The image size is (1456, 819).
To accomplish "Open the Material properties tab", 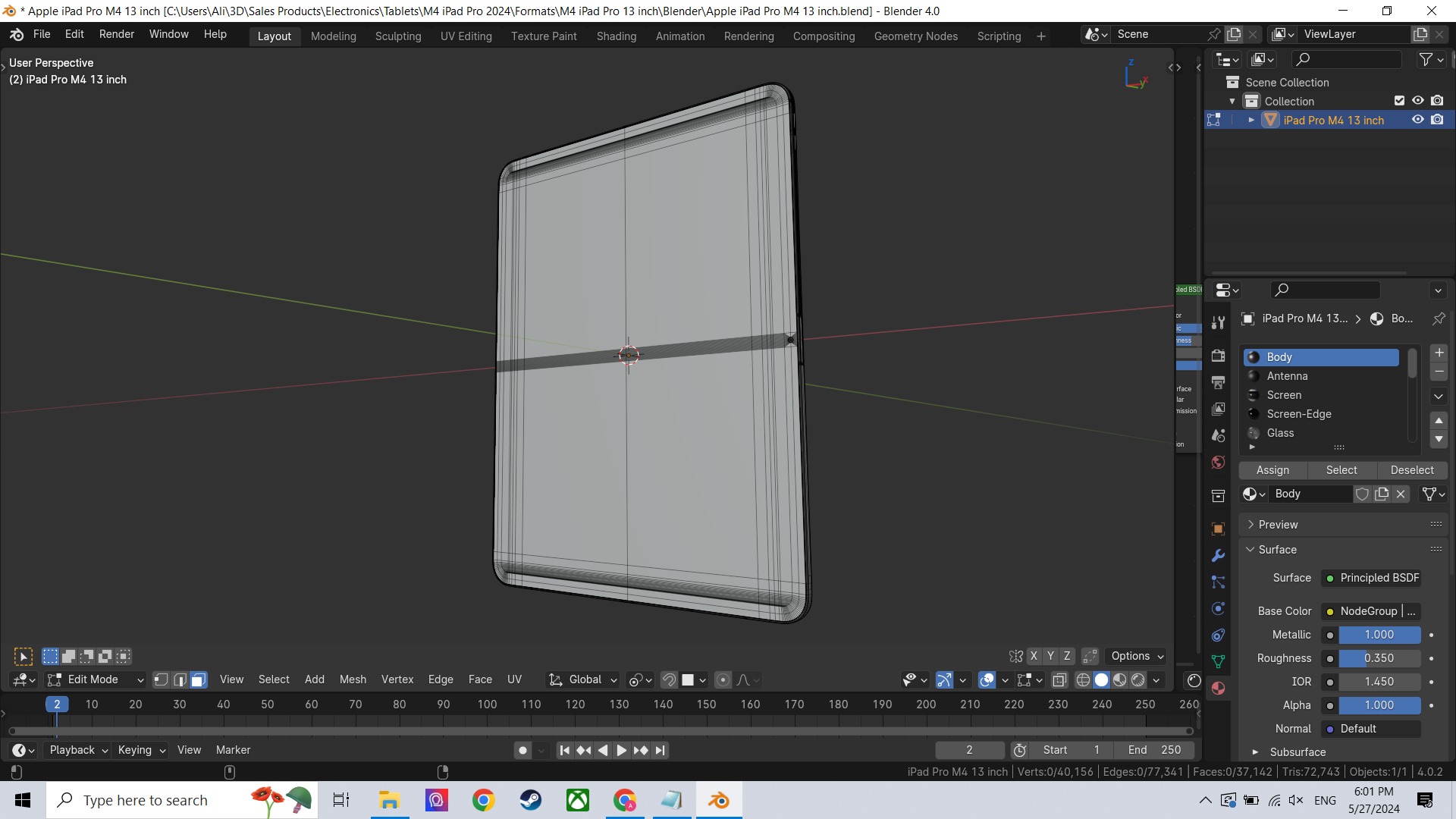I will (1218, 688).
